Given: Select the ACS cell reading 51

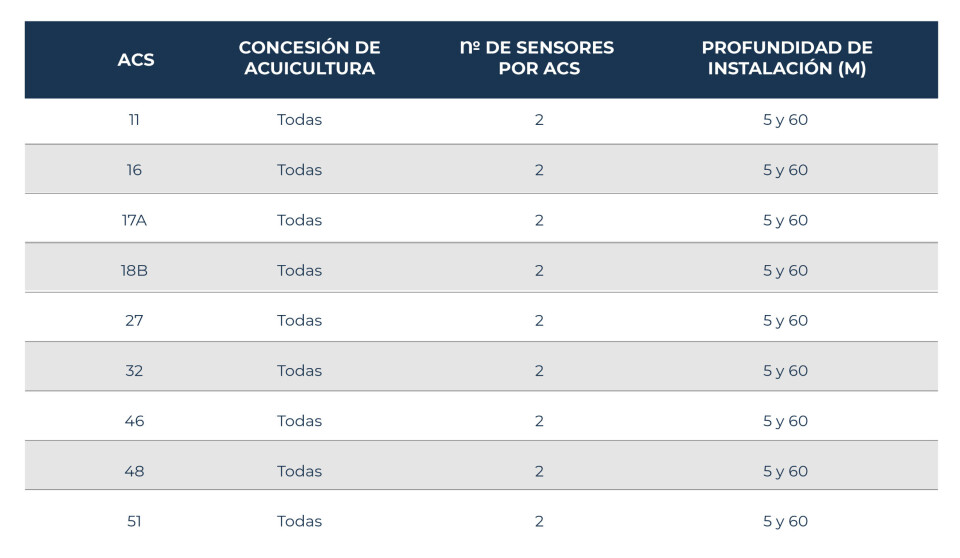Looking at the screenshot, I should tap(134, 521).
